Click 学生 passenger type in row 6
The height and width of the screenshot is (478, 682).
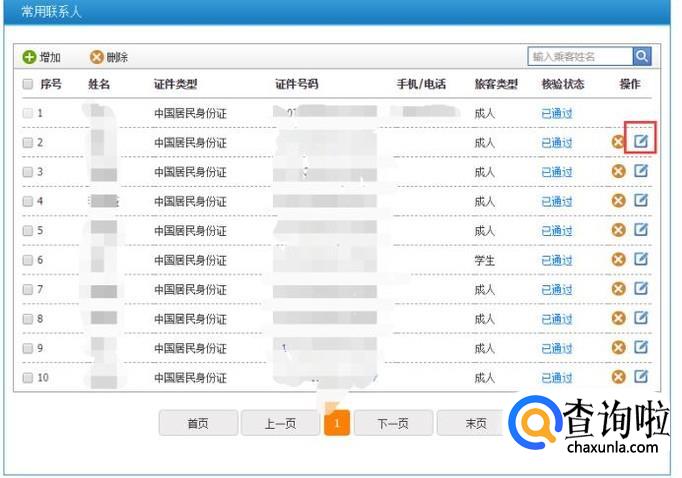[485, 260]
